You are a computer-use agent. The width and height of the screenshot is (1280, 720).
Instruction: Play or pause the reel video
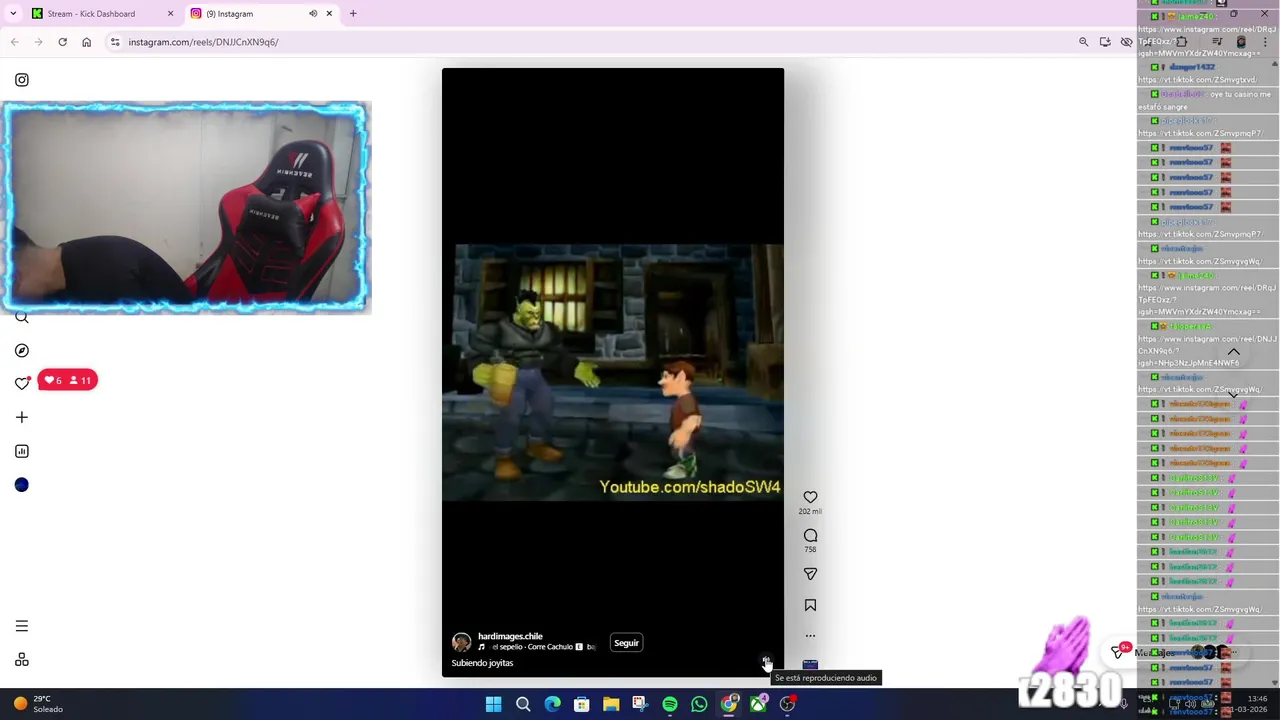coord(613,372)
